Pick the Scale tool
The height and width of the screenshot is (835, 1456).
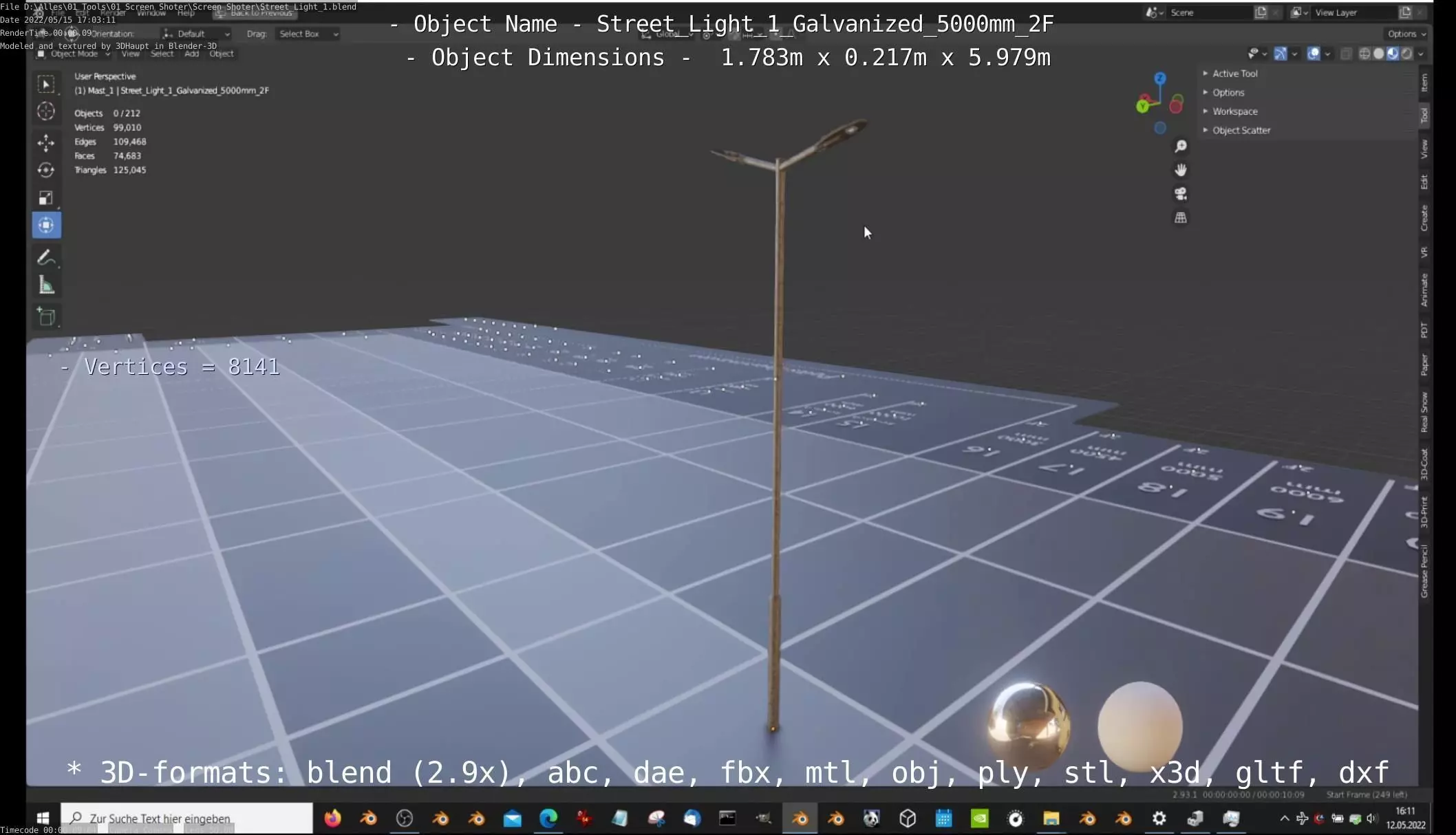tap(46, 198)
